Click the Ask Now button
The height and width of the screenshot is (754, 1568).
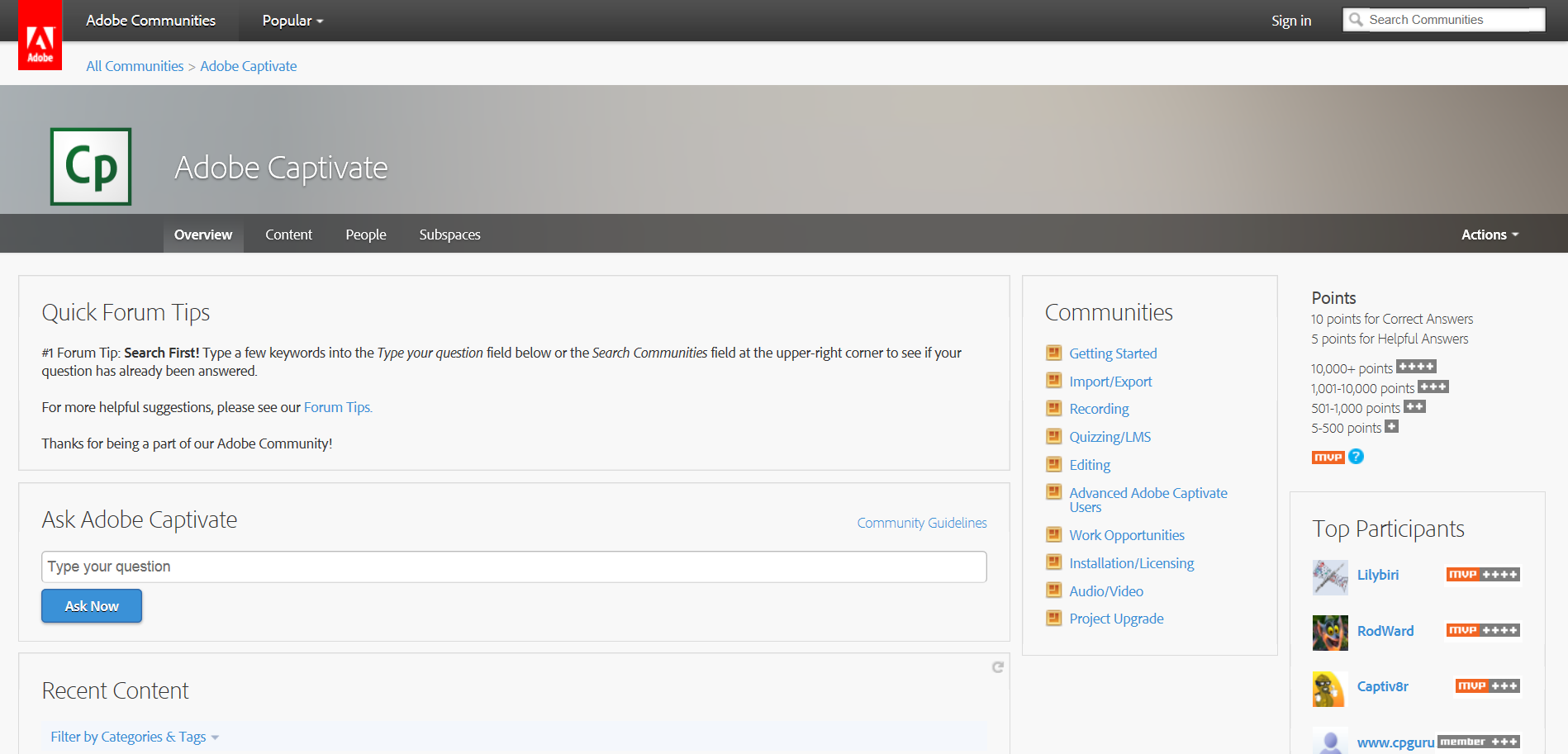click(92, 606)
